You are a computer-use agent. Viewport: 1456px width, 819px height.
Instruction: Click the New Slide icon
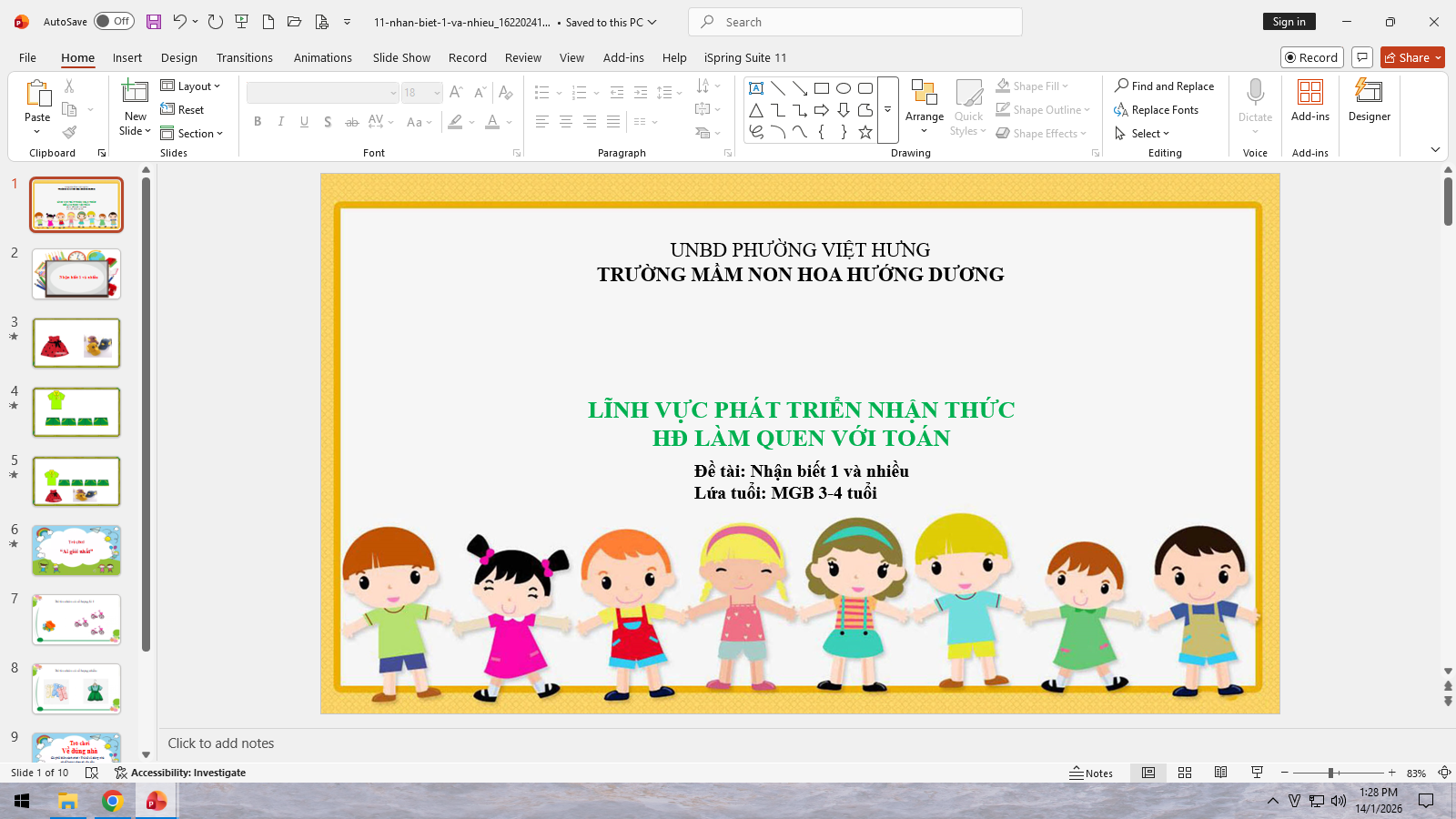pyautogui.click(x=135, y=92)
